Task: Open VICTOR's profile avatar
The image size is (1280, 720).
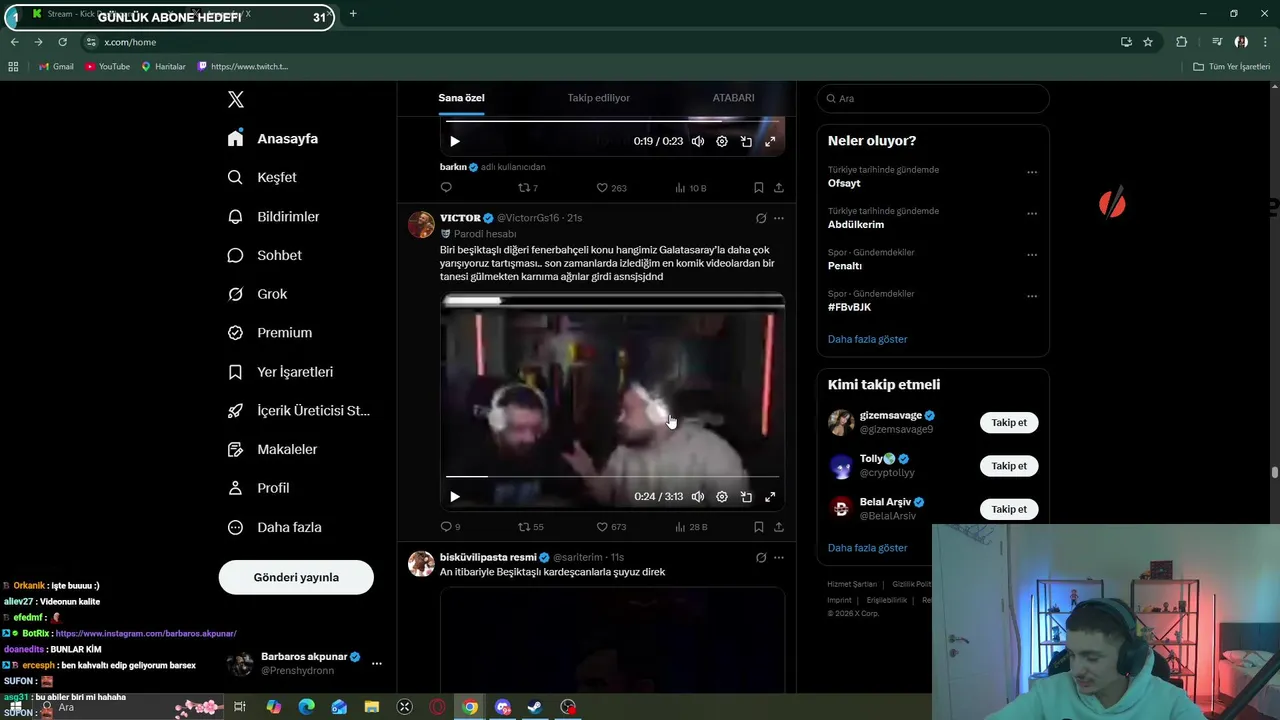Action: point(421,225)
